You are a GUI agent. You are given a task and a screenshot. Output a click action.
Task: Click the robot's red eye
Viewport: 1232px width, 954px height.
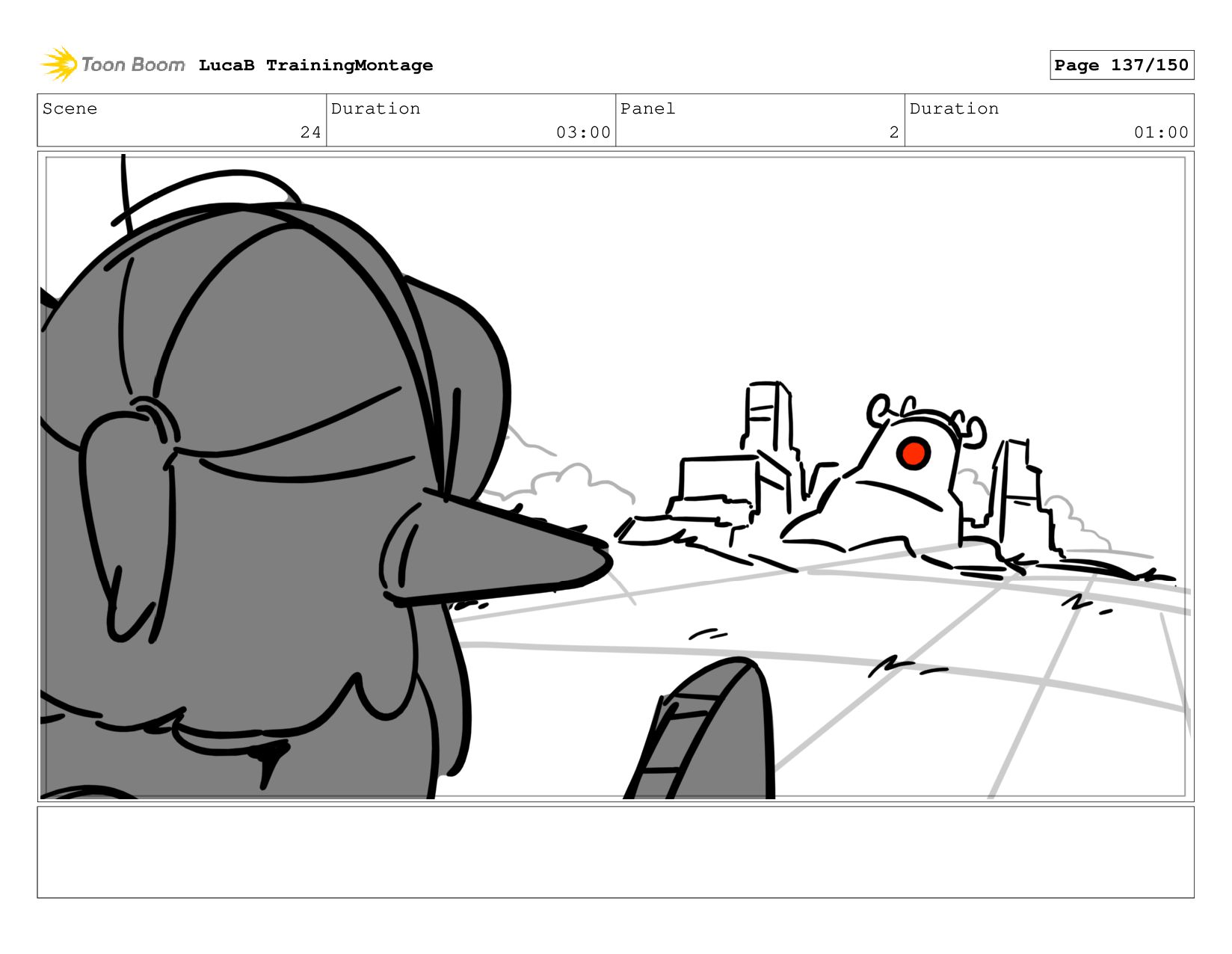click(914, 452)
